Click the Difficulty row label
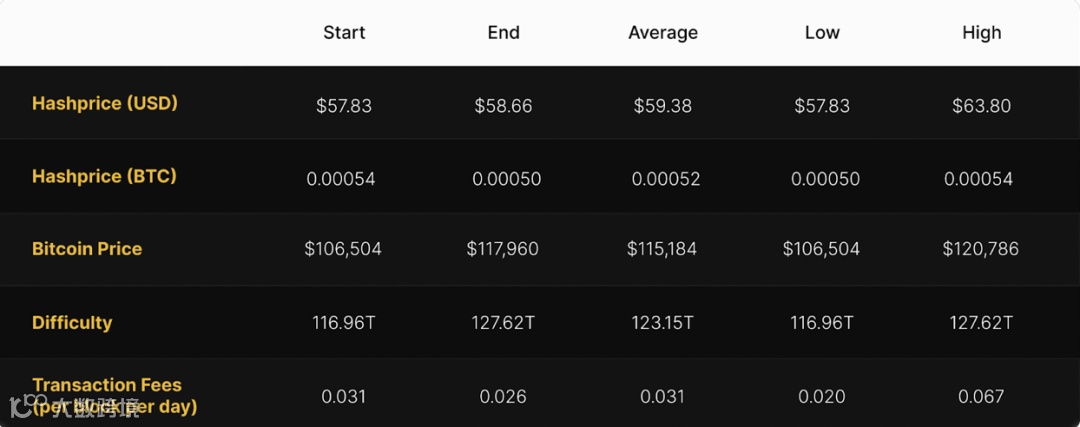Viewport: 1080px width, 427px height. 72,322
